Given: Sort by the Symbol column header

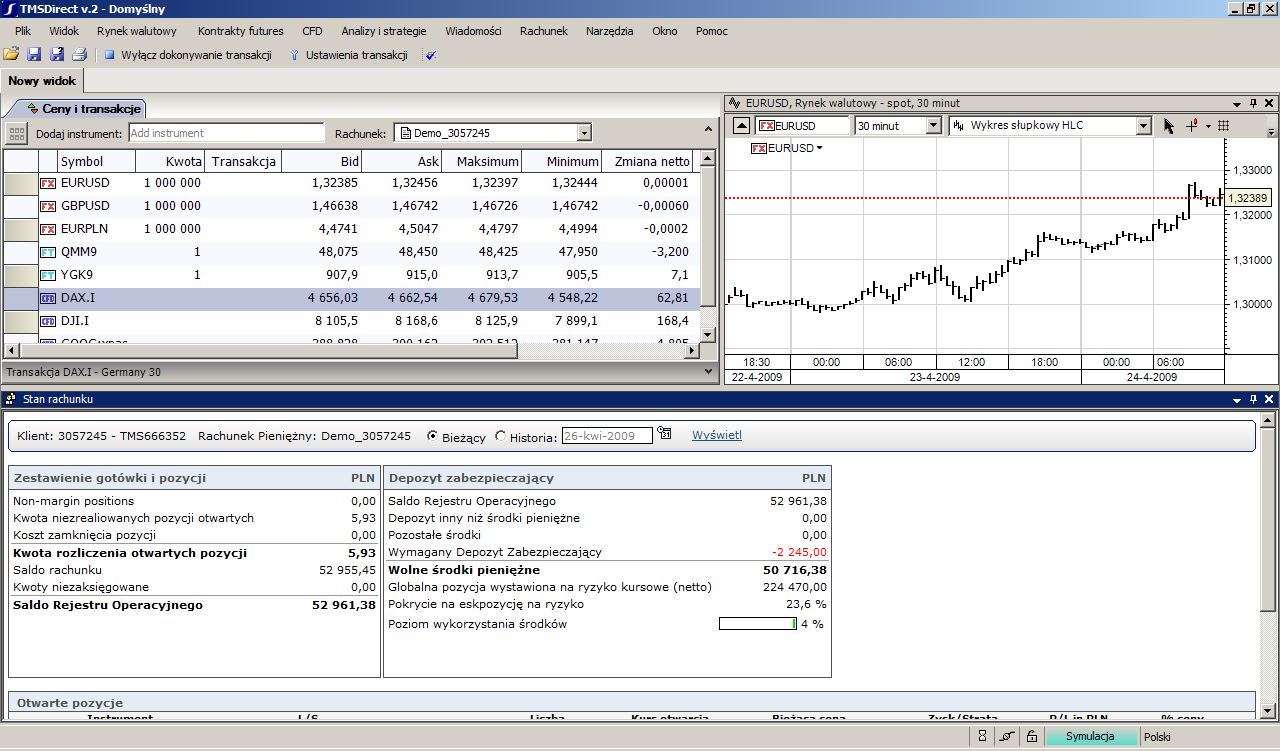Looking at the screenshot, I should coord(97,161).
